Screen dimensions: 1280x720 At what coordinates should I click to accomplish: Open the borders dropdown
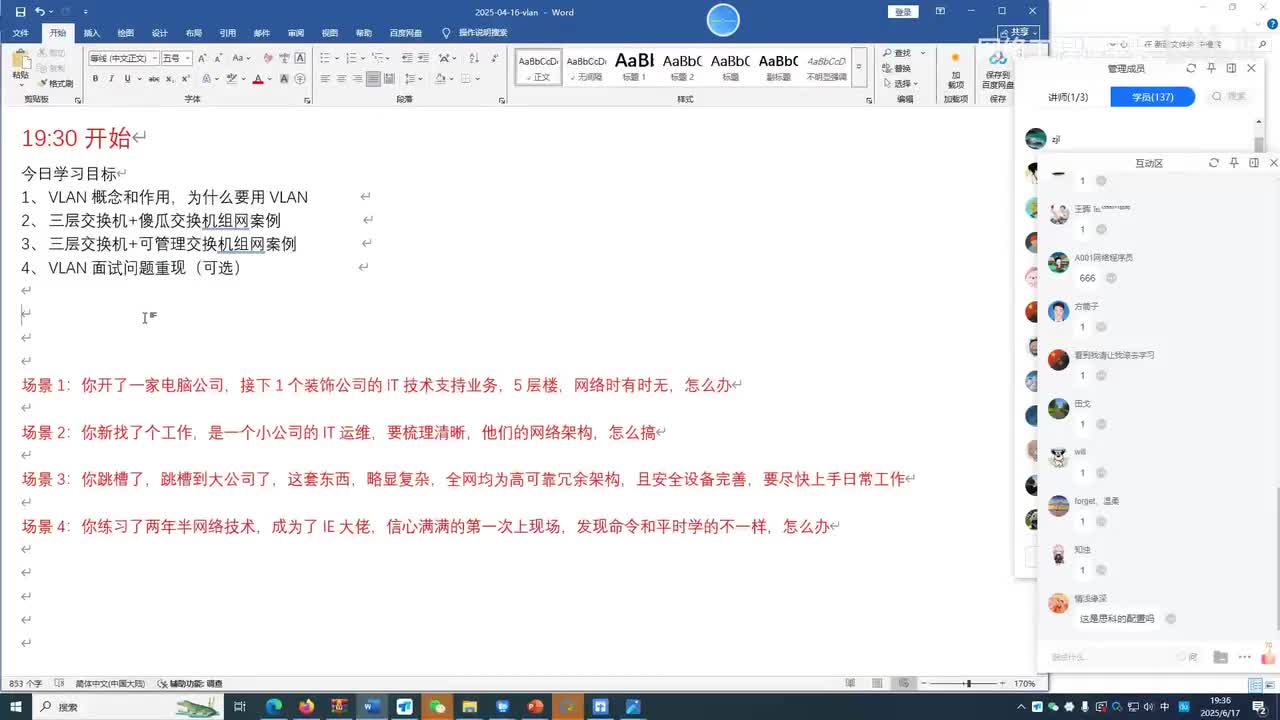coord(478,79)
